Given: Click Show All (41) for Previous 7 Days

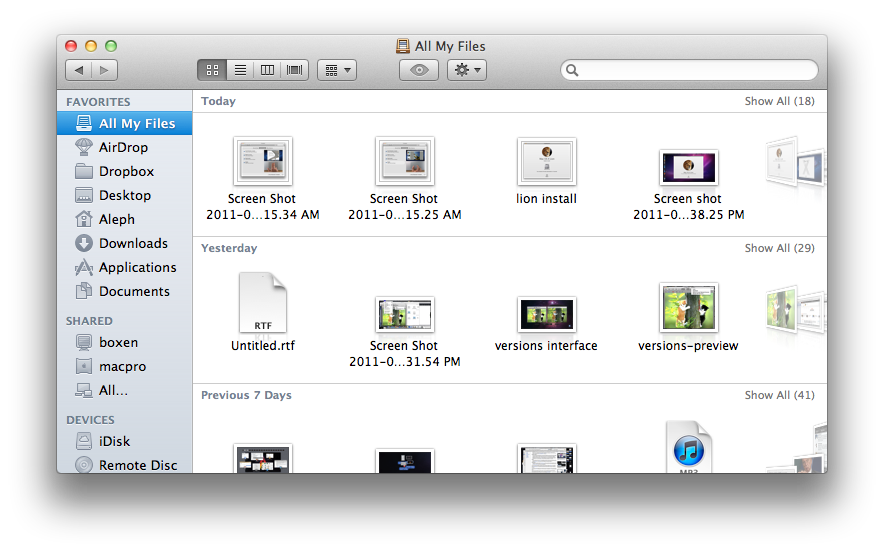Looking at the screenshot, I should [779, 395].
